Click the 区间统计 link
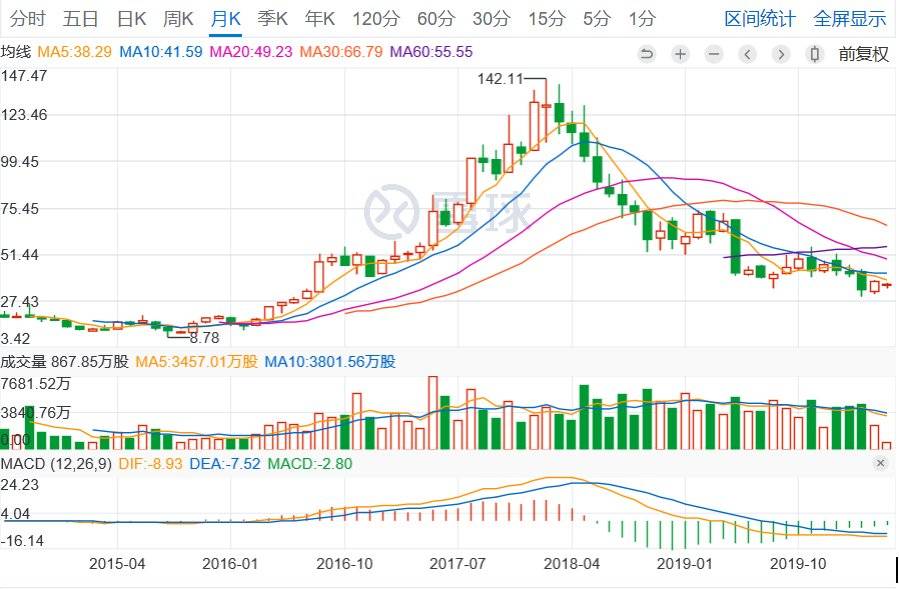 [760, 18]
